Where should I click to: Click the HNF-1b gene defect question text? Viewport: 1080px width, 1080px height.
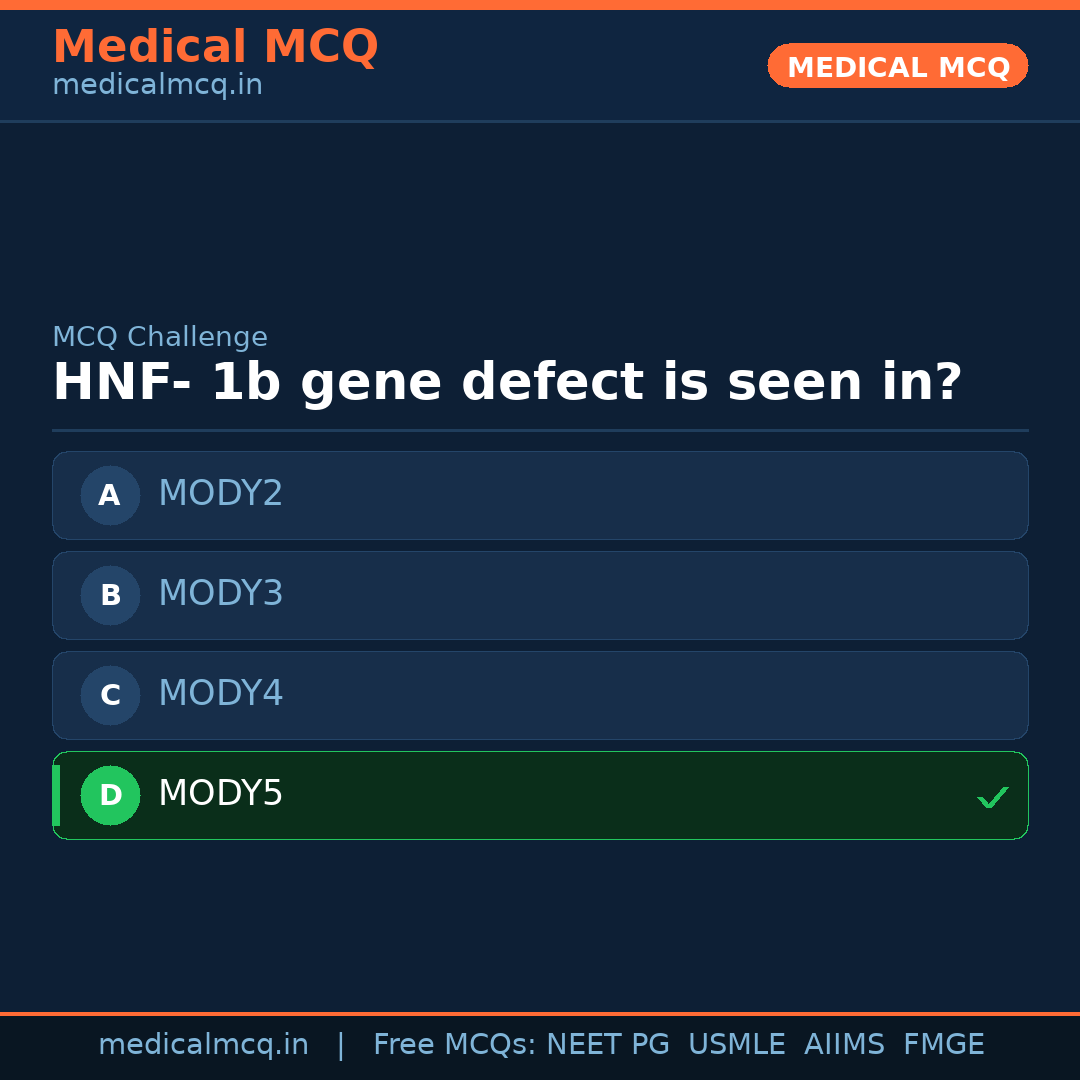click(507, 383)
